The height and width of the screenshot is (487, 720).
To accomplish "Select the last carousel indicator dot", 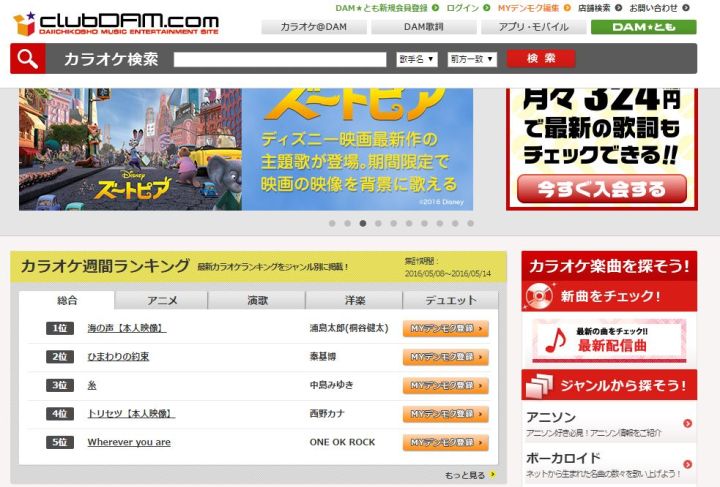I will 470,223.
